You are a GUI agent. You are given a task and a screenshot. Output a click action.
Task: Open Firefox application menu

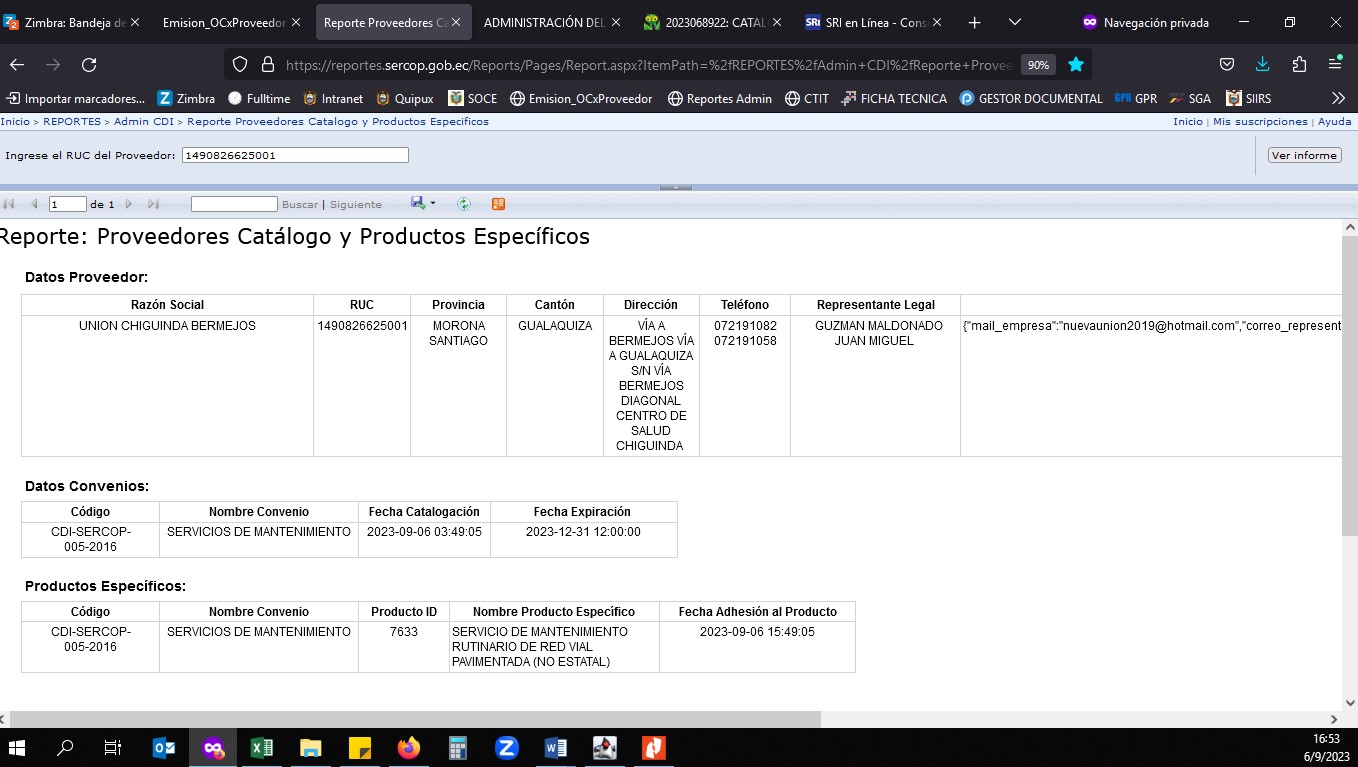[1335, 64]
